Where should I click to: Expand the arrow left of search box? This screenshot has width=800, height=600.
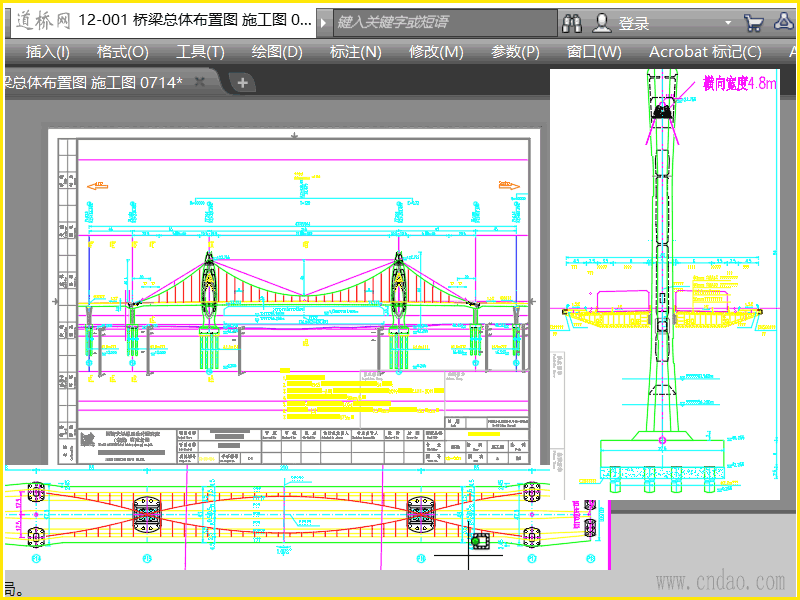tap(324, 21)
